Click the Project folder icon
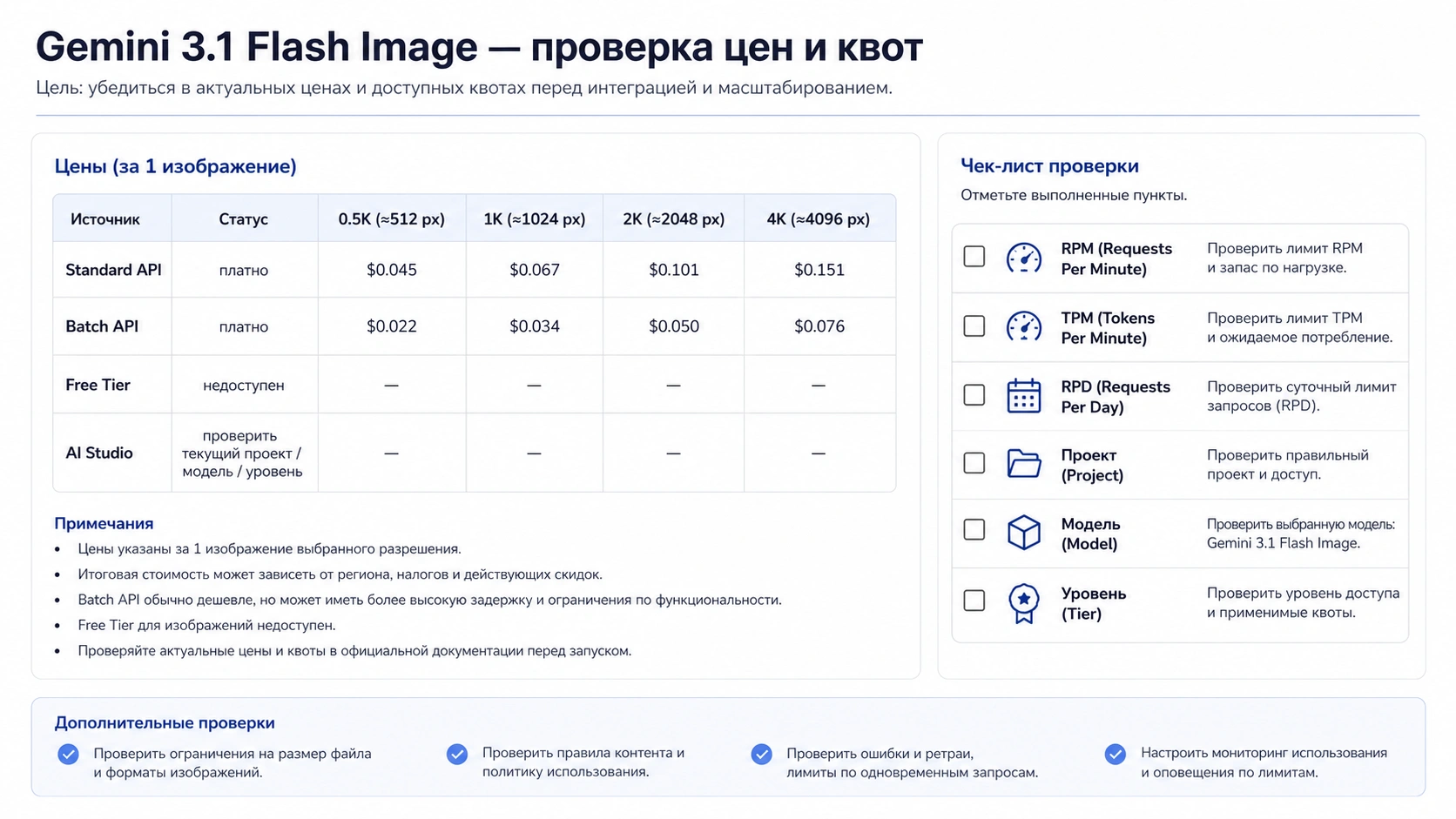Image resolution: width=1456 pixels, height=819 pixels. point(1024,464)
